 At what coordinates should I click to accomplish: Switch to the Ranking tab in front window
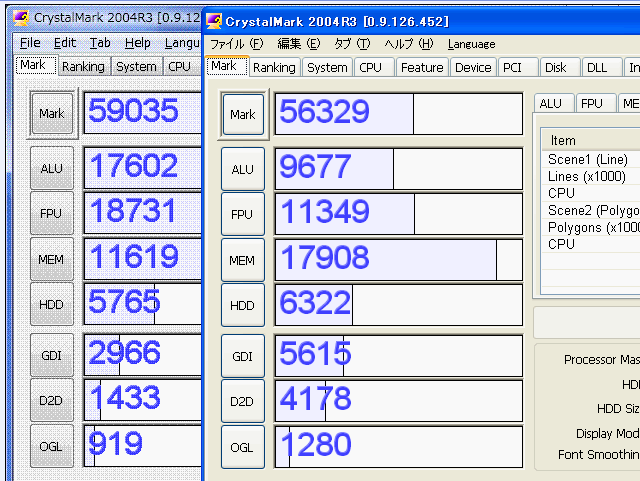coord(273,67)
